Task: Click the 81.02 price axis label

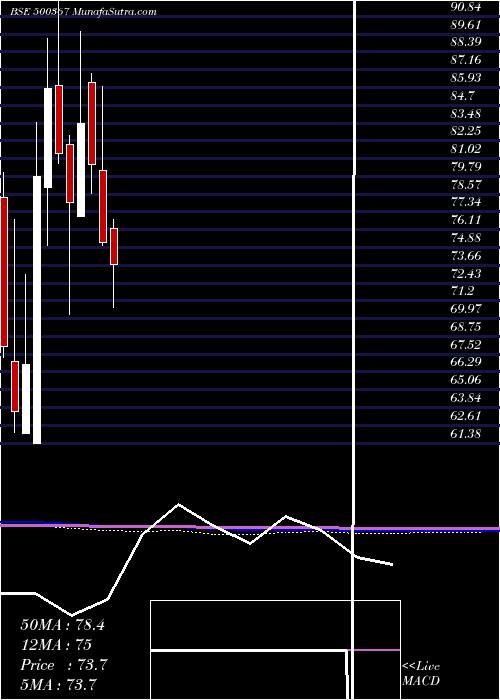Action: click(x=466, y=149)
